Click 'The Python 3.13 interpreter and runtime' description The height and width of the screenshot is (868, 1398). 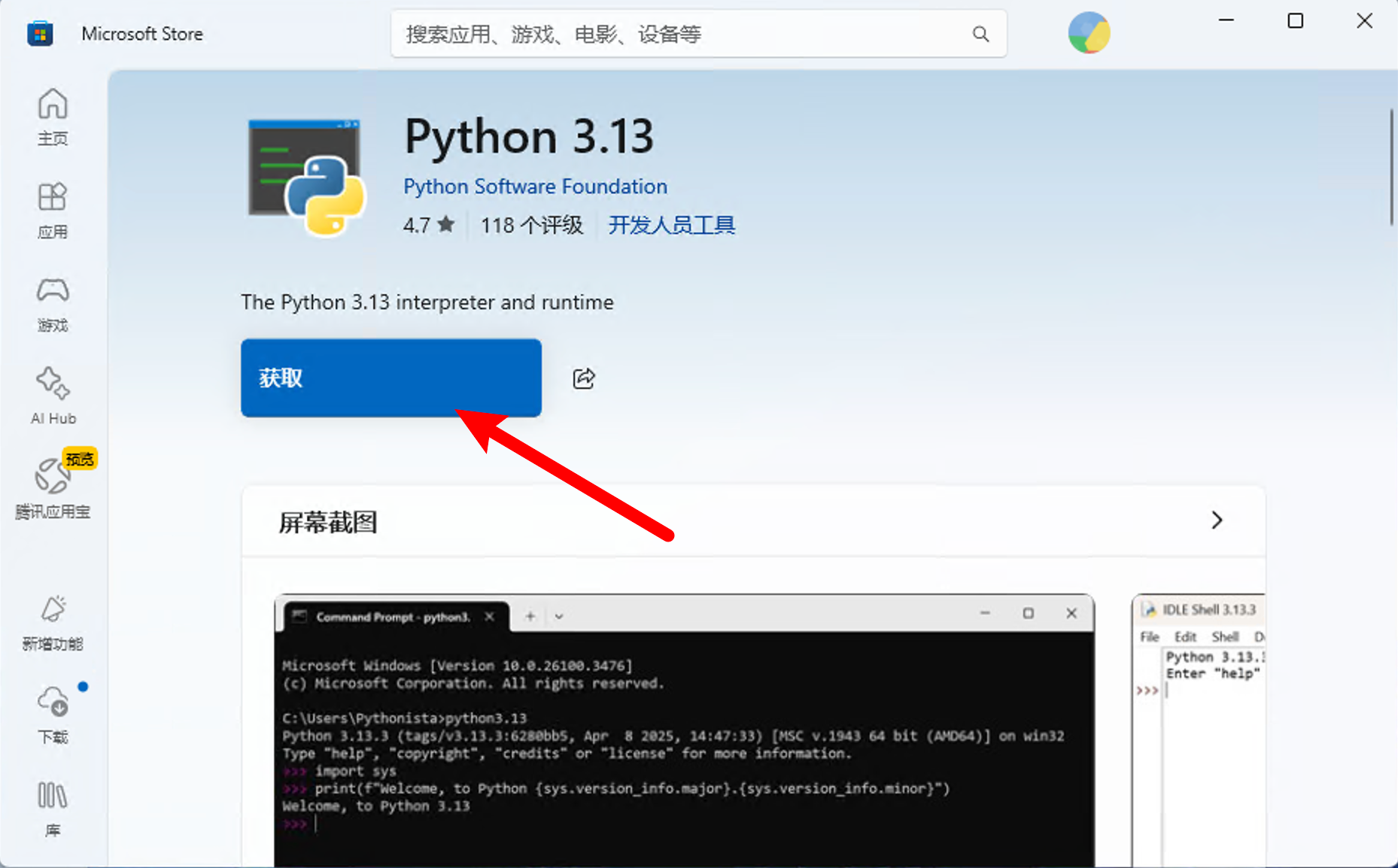point(427,302)
